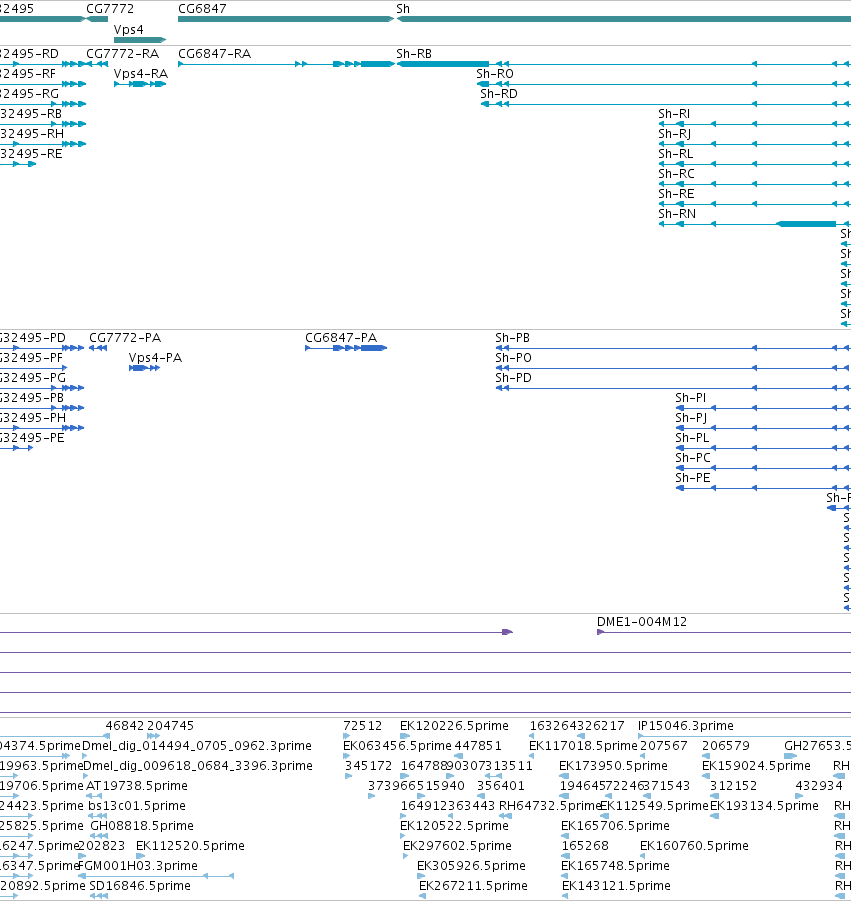Screen dimensions: 851x901
Task: Click EST label EK165706.5prime
Action: [x=615, y=826]
